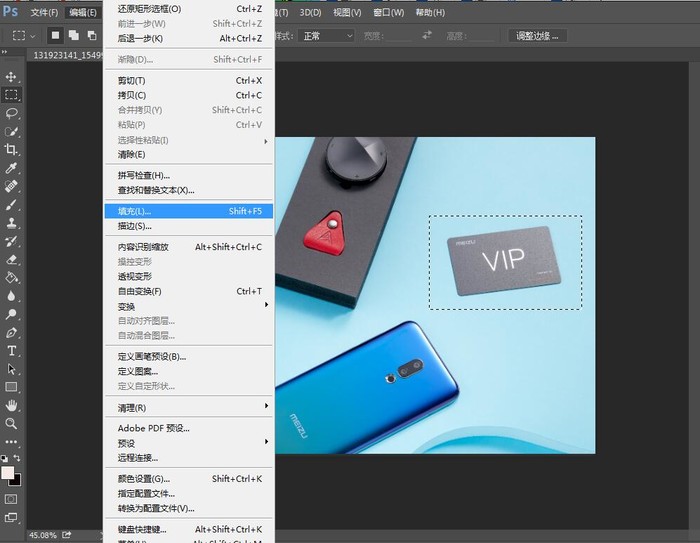Choose 键盘快捷键... menu entry
The width and height of the screenshot is (700, 543).
[x=189, y=530]
